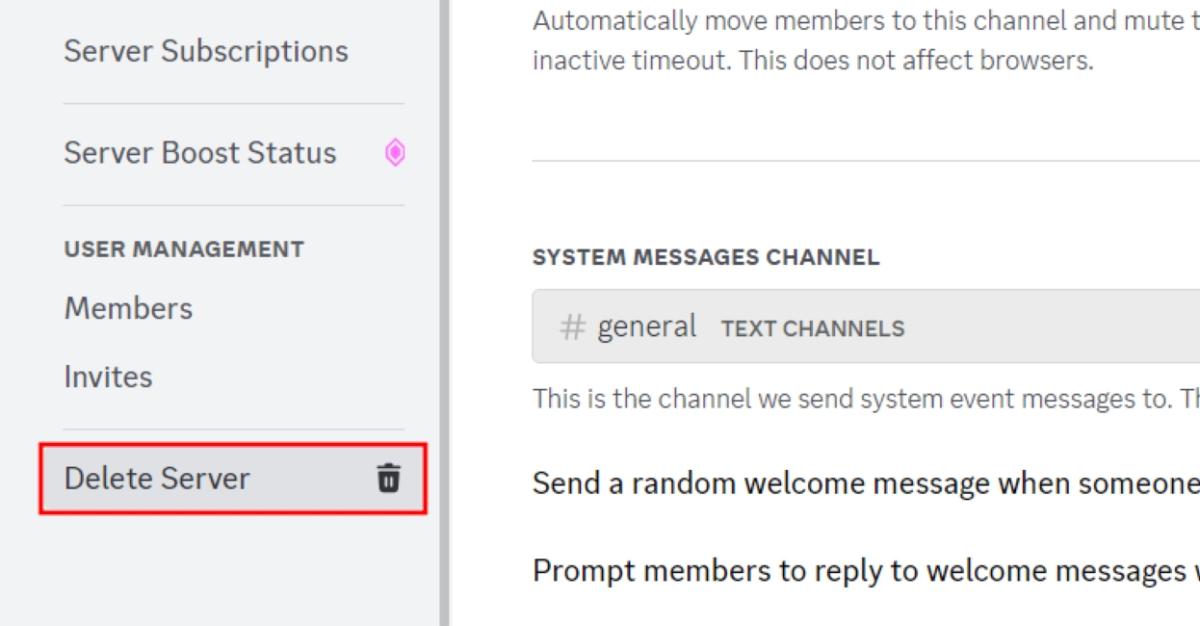
Task: Open the Invites list
Action: pos(108,376)
